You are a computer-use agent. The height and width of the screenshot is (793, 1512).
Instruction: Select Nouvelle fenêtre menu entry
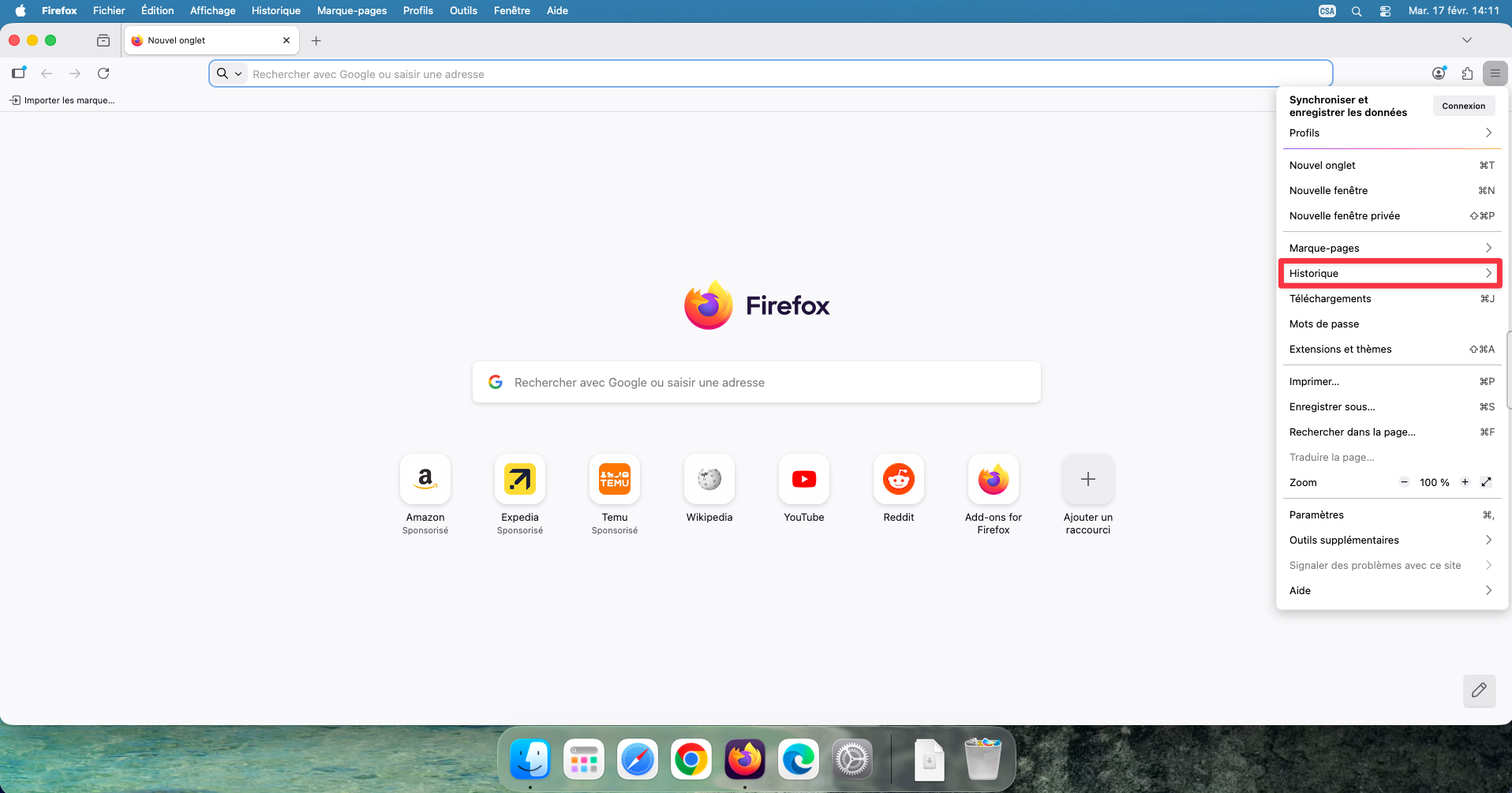(1392, 190)
